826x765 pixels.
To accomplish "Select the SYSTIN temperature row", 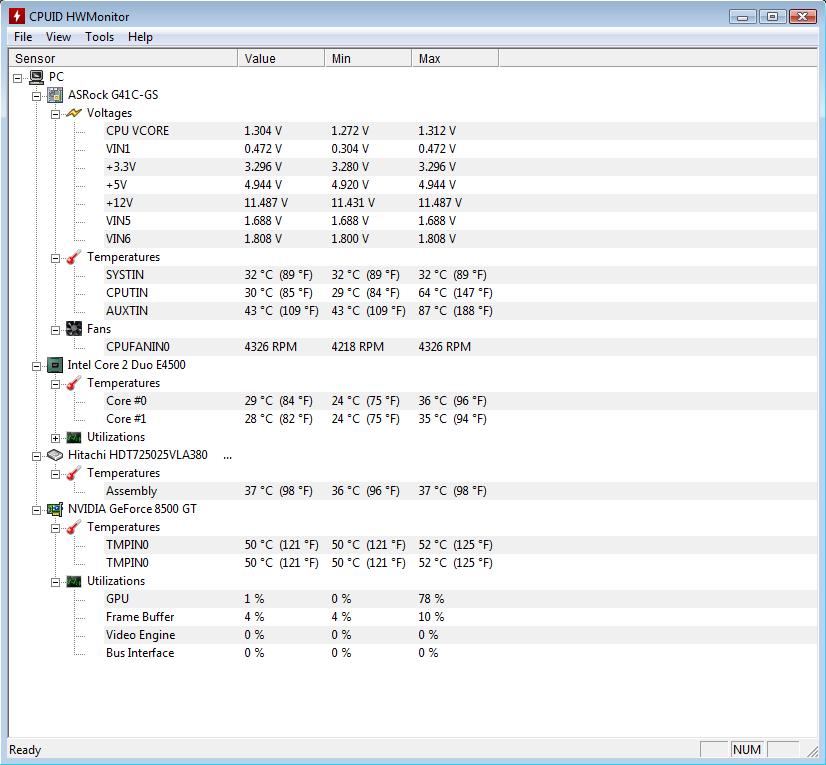I will click(461, 275).
